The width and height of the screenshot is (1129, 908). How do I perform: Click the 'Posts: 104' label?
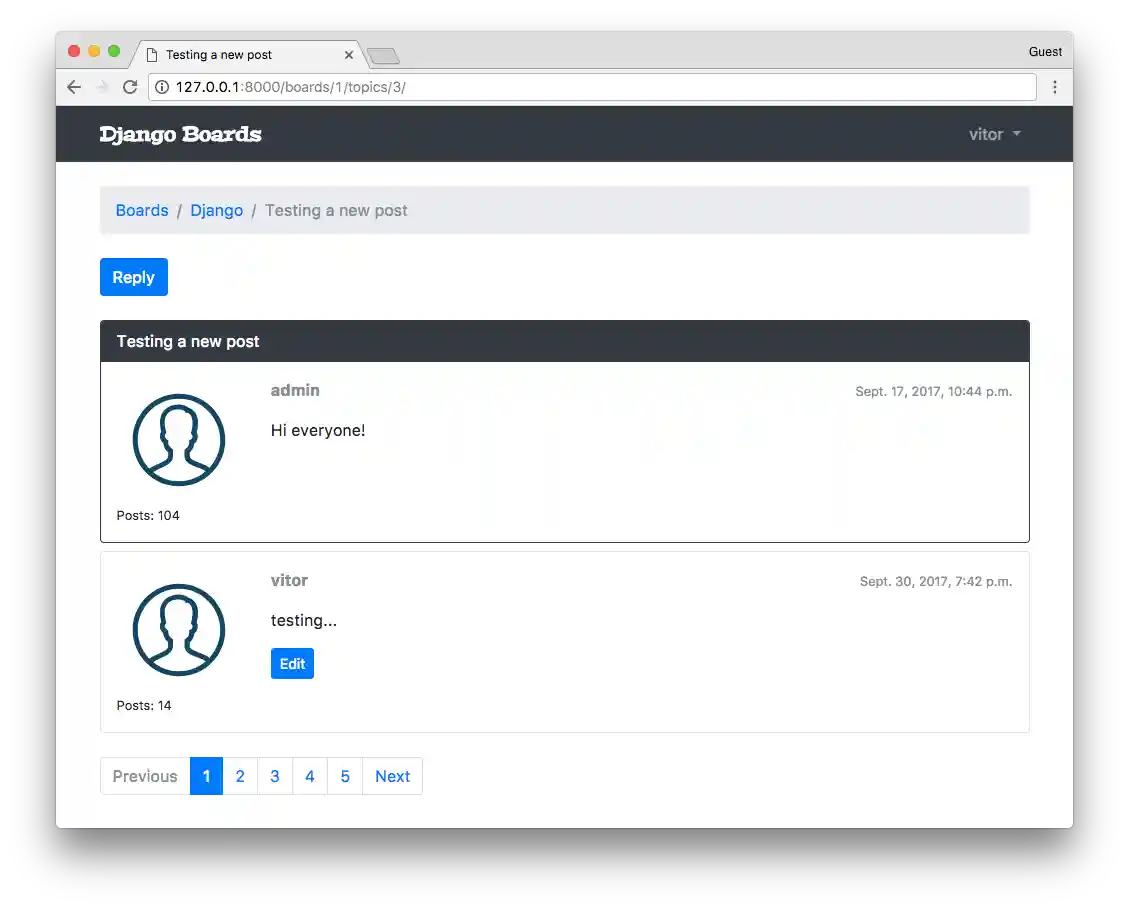(148, 516)
